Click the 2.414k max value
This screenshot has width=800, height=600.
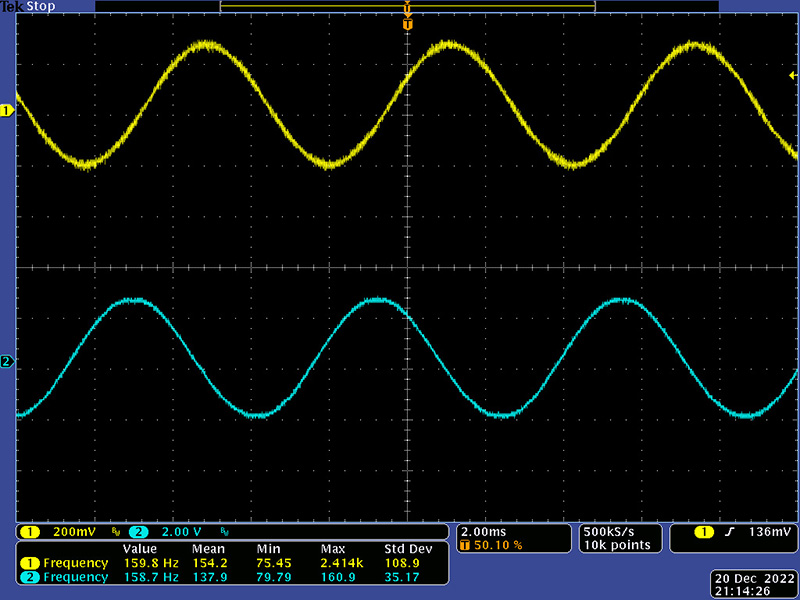click(x=342, y=563)
